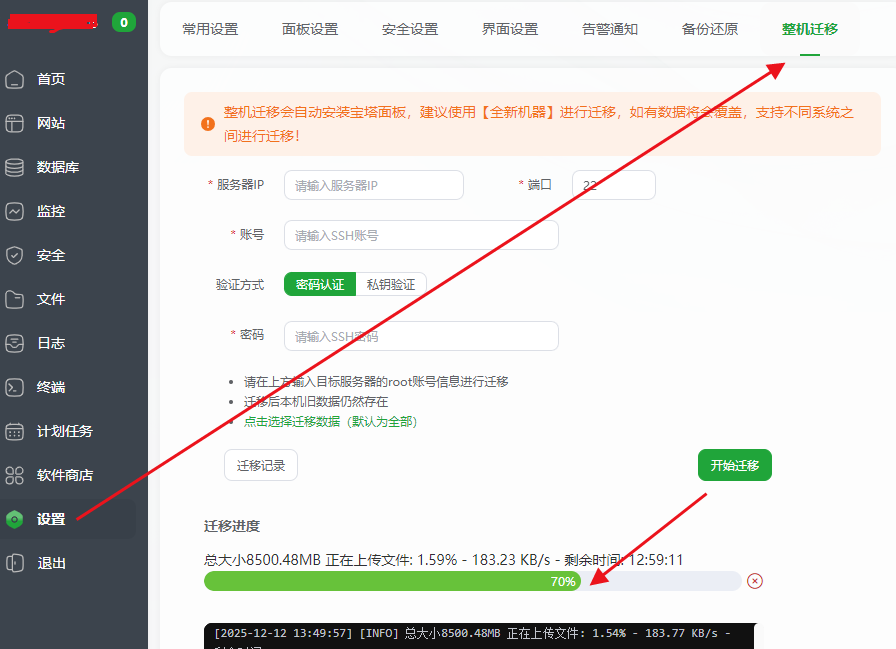896x649 pixels.
Task: Select 密码认证 authentication method
Action: [x=319, y=284]
